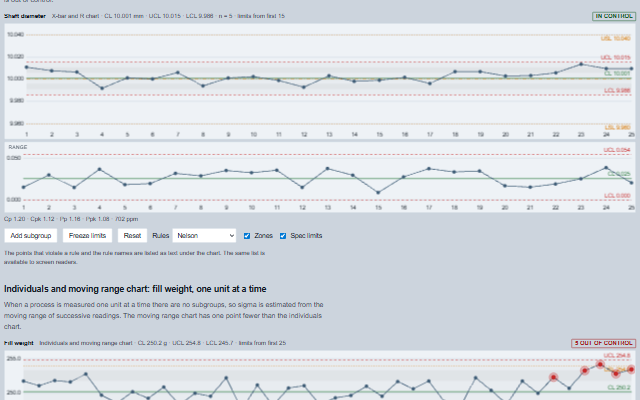The image size is (640, 400).
Task: Click the USL 10.040 spec limit label
Action: point(616,38)
